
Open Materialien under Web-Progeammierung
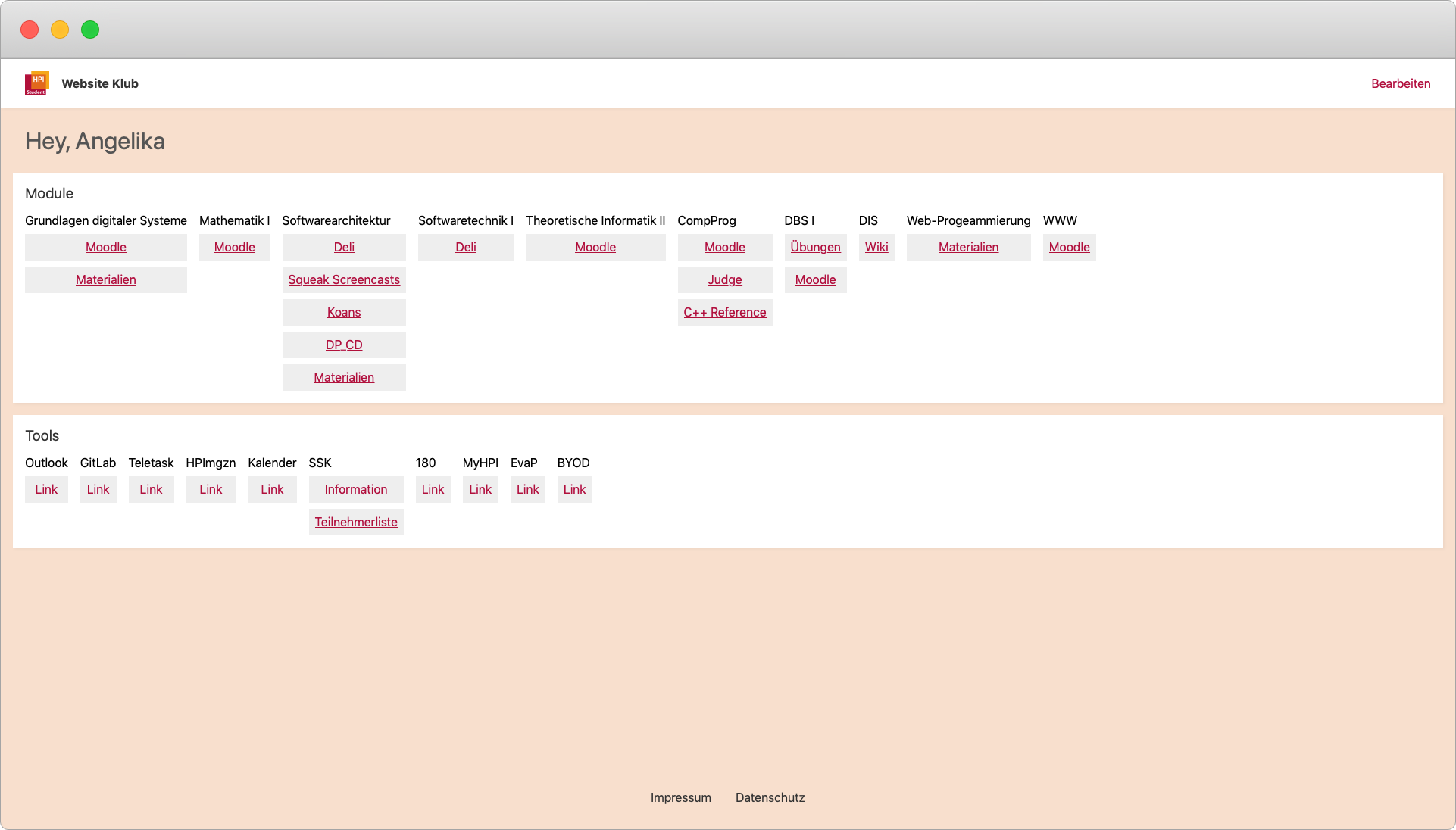pos(968,247)
